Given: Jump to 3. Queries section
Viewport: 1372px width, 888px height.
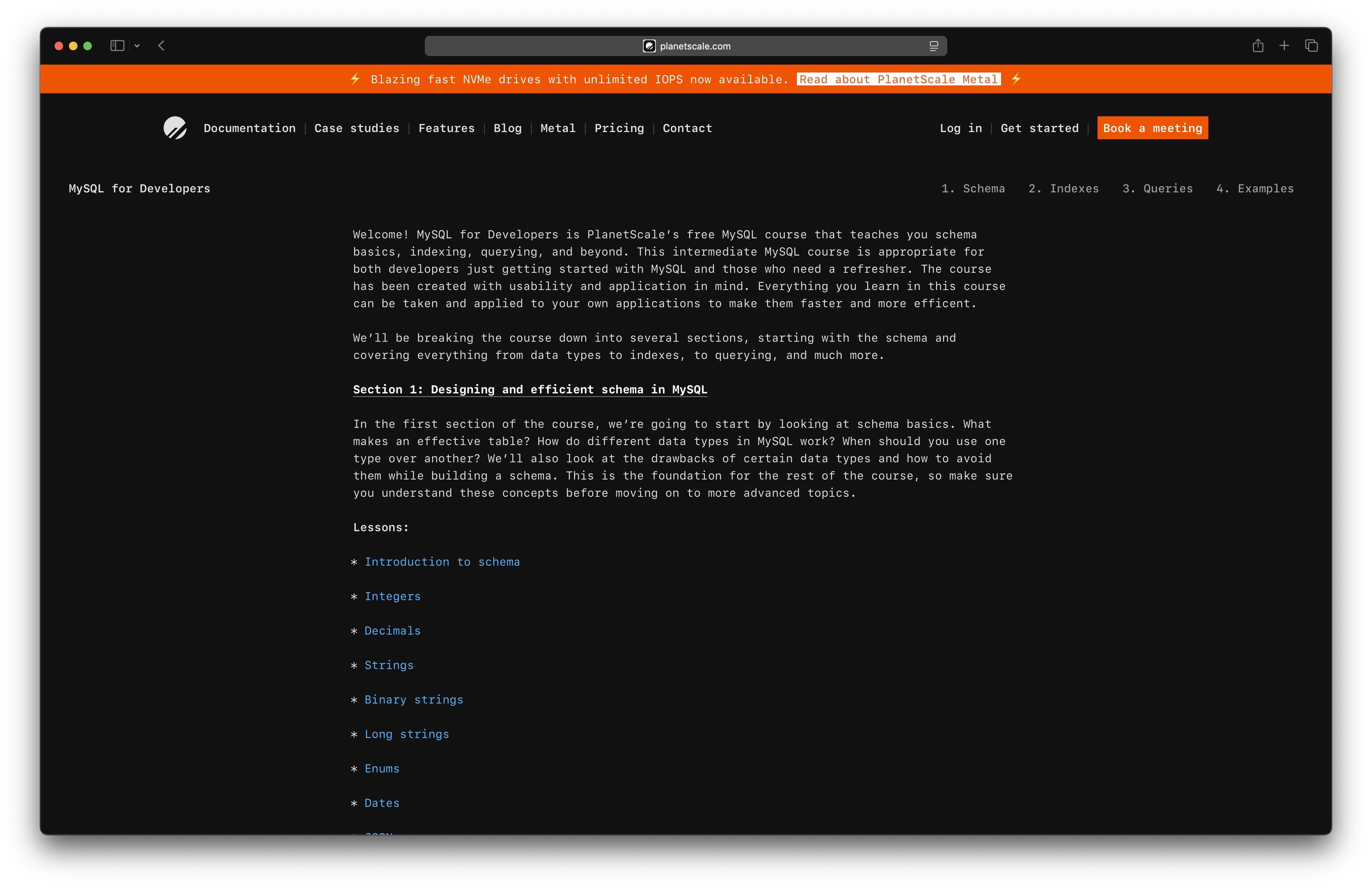Looking at the screenshot, I should (1157, 188).
